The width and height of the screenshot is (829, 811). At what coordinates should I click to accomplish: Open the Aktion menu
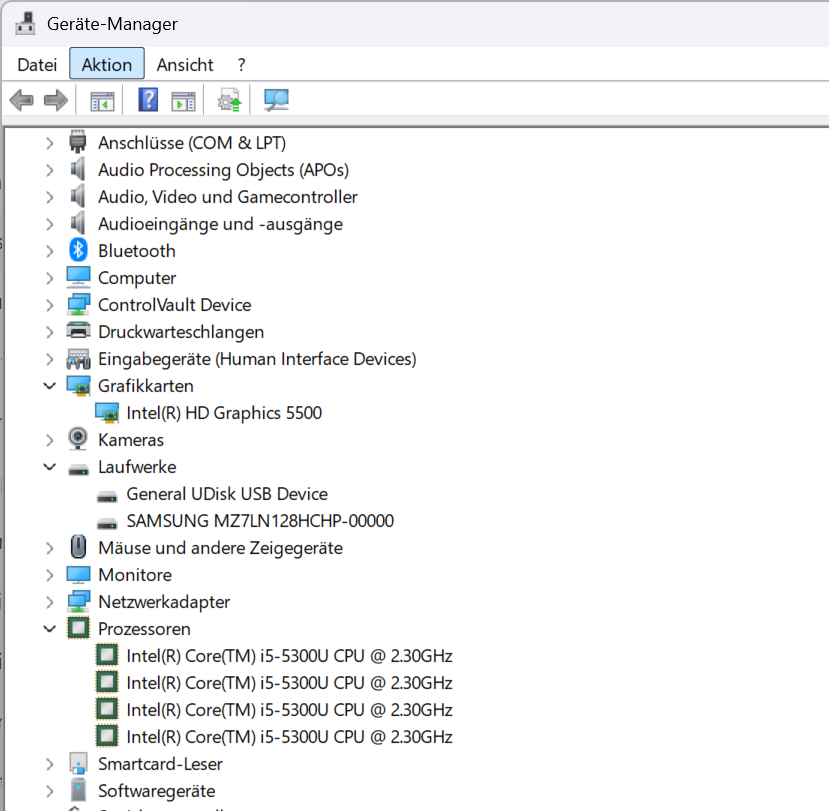pyautogui.click(x=107, y=64)
